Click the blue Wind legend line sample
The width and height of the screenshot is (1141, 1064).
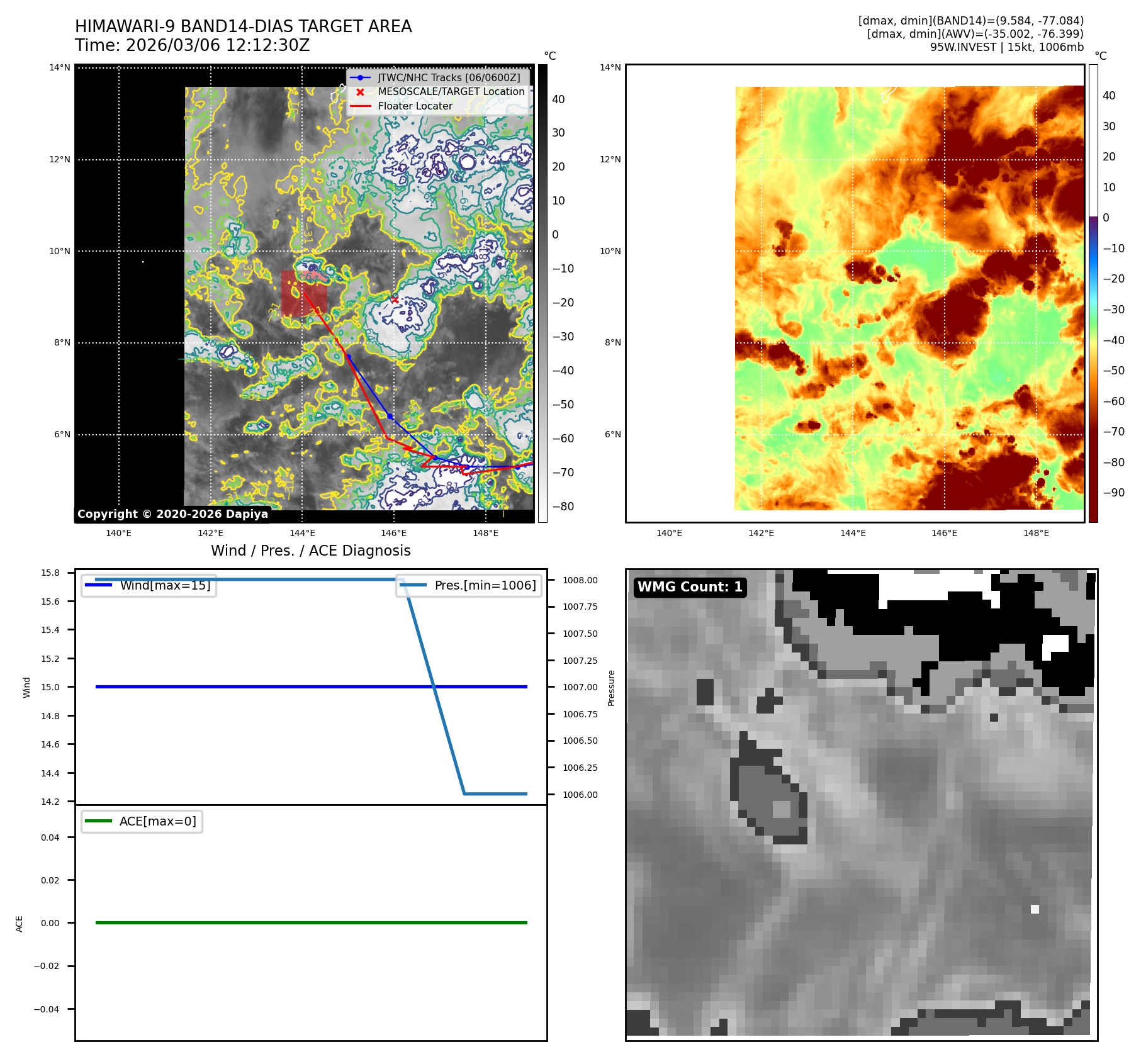[x=98, y=585]
